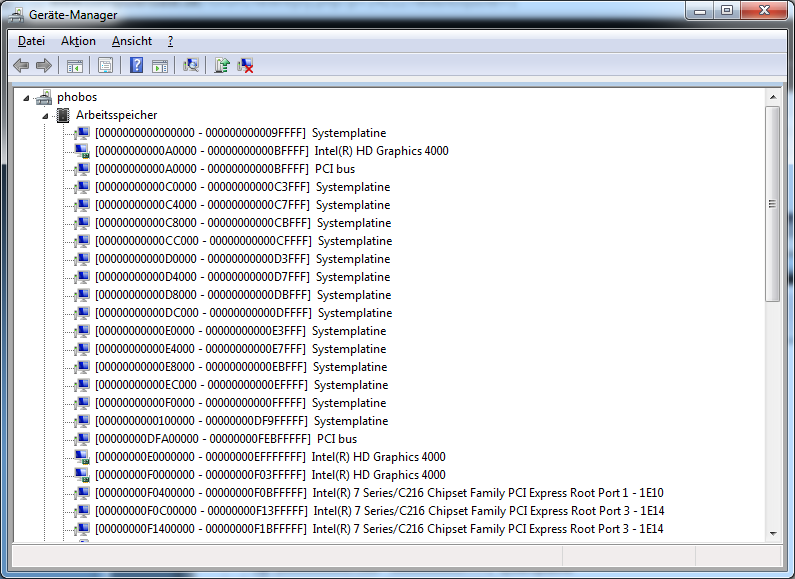
Task: Select the phobos computer name
Action: pyautogui.click(x=77, y=97)
